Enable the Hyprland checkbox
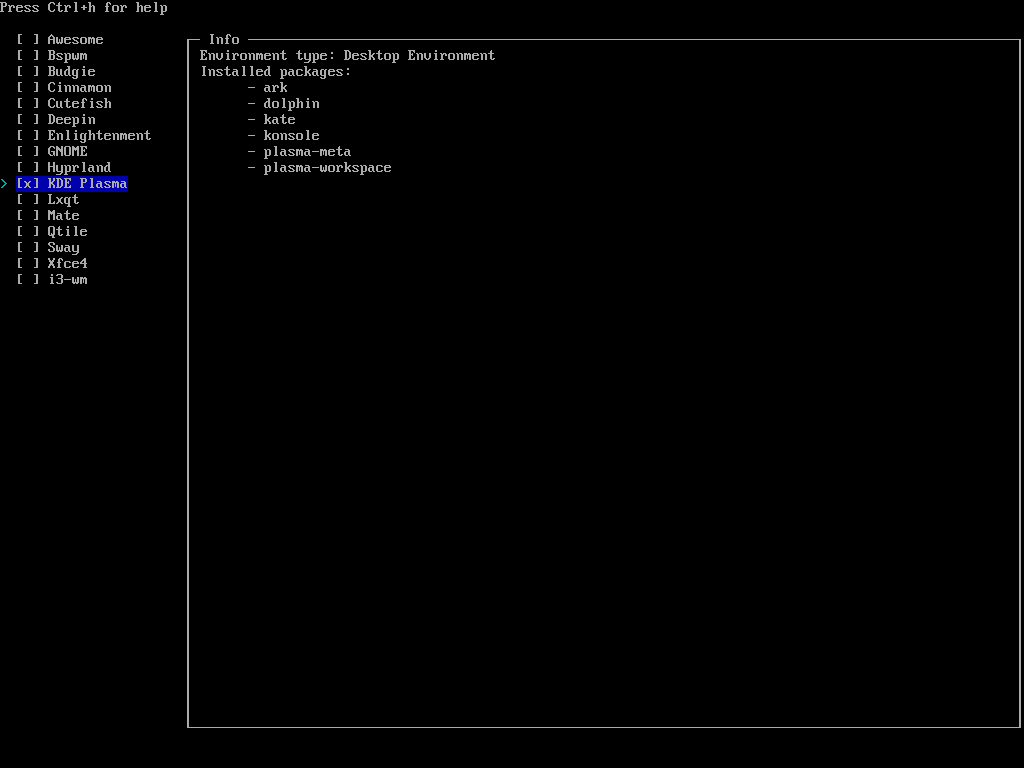This screenshot has height=768, width=1024. [x=27, y=168]
